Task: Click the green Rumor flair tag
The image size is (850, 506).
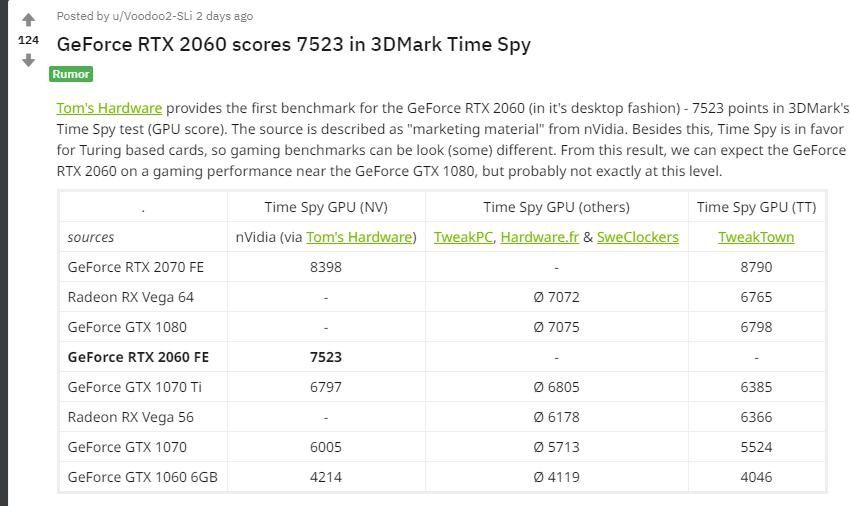Action: pos(71,74)
